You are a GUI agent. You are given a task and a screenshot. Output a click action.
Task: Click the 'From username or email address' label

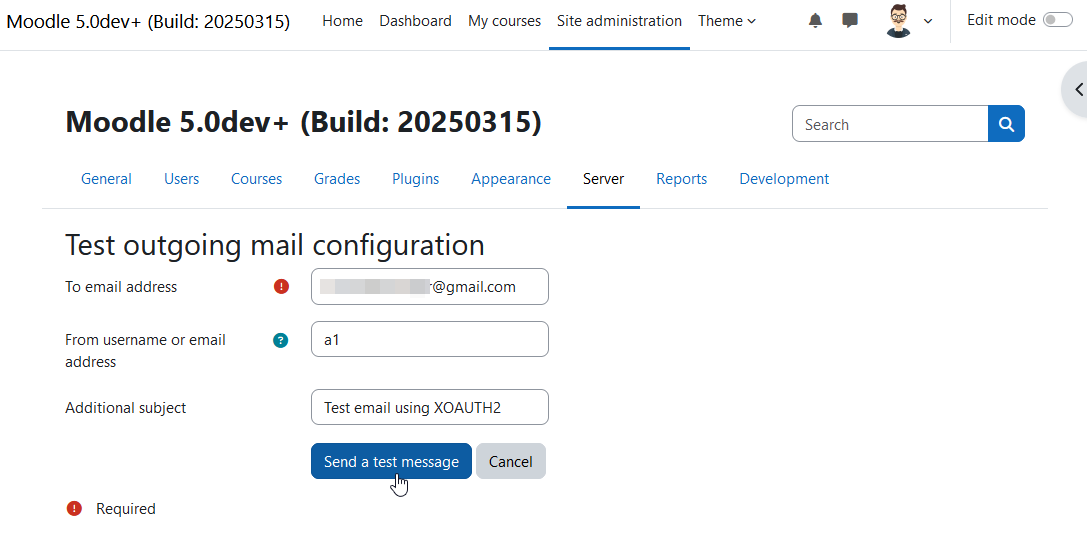click(x=146, y=350)
